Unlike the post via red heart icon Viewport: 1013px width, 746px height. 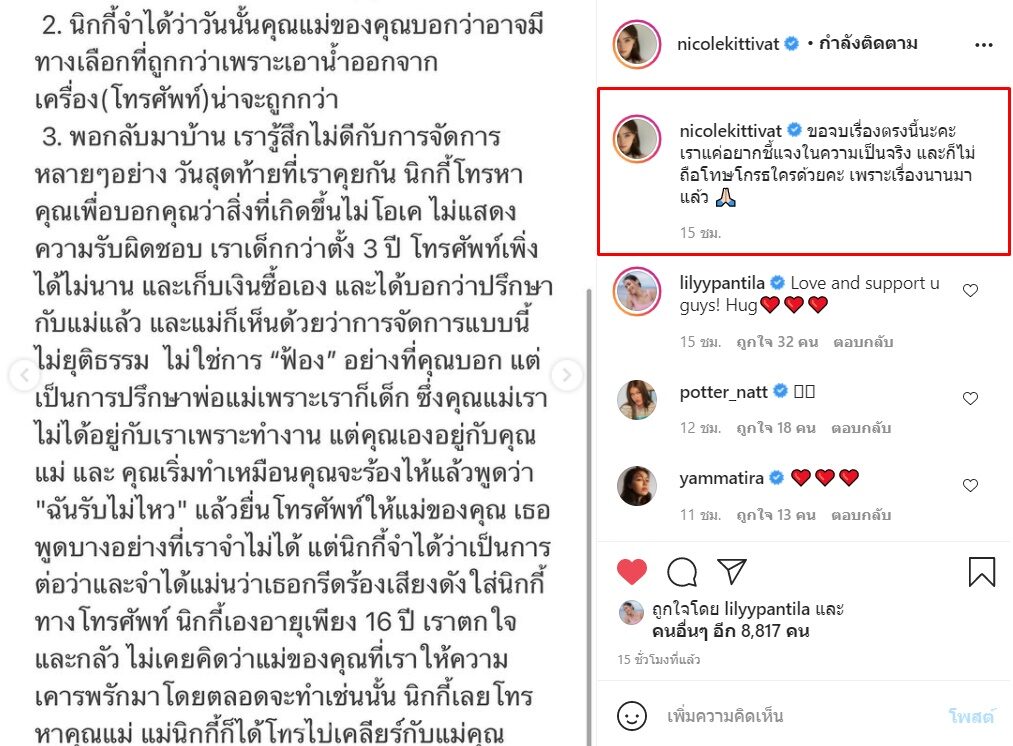pos(632,572)
